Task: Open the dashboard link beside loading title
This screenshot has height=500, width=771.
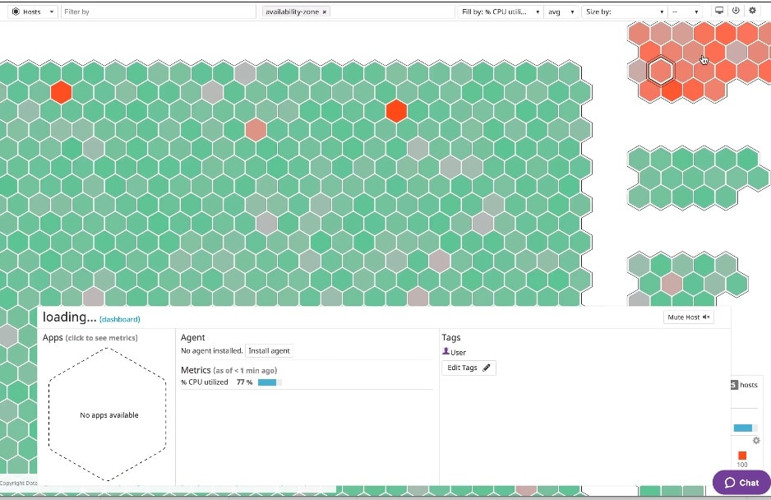Action: coord(120,319)
